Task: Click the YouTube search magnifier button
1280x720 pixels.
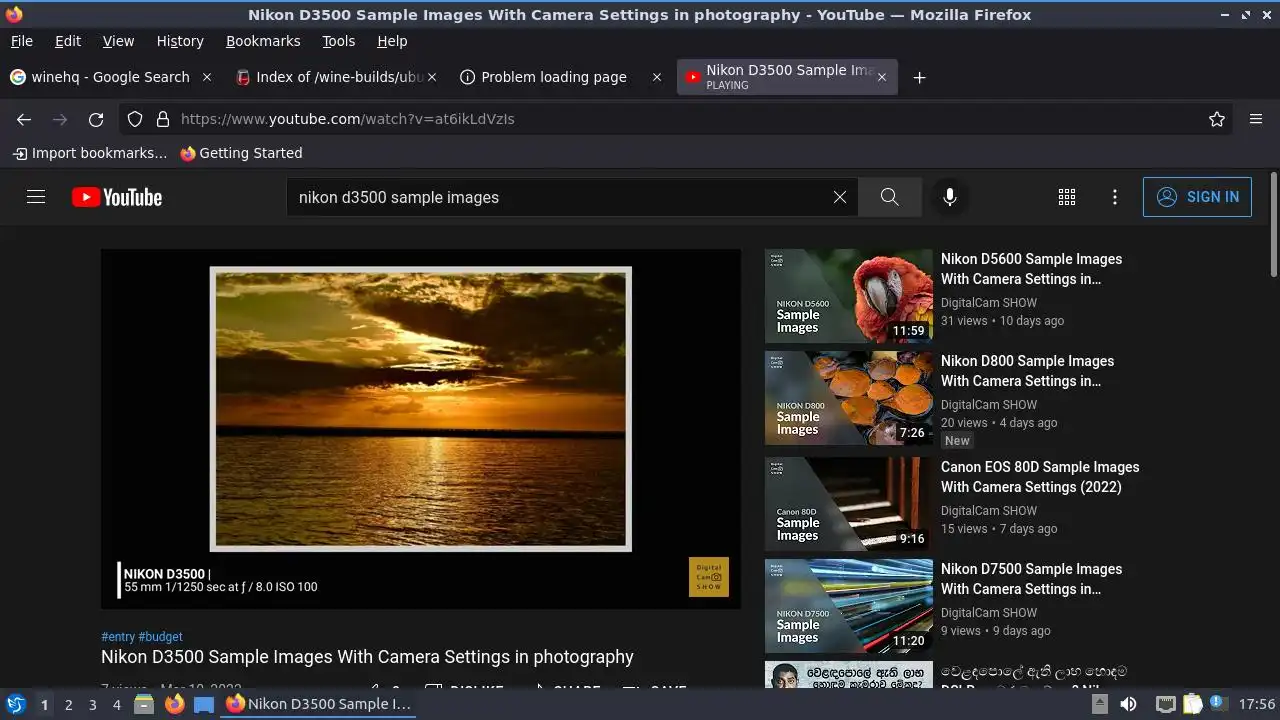Action: pyautogui.click(x=890, y=197)
